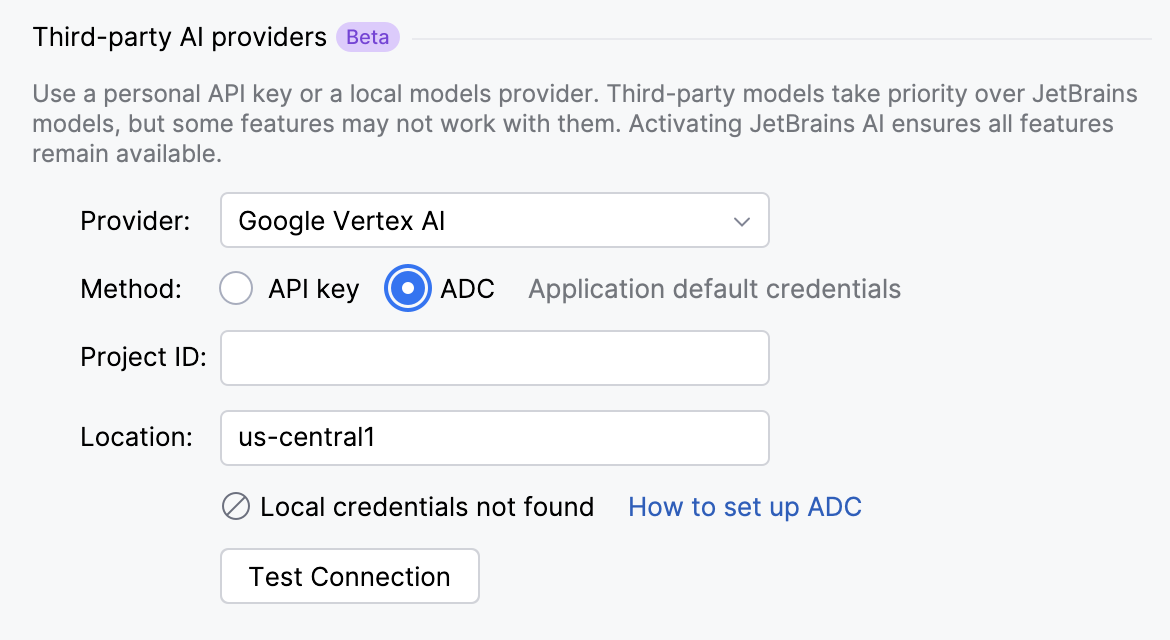Click the Beta badge next to the heading
The width and height of the screenshot is (1170, 640).
pyautogui.click(x=368, y=37)
